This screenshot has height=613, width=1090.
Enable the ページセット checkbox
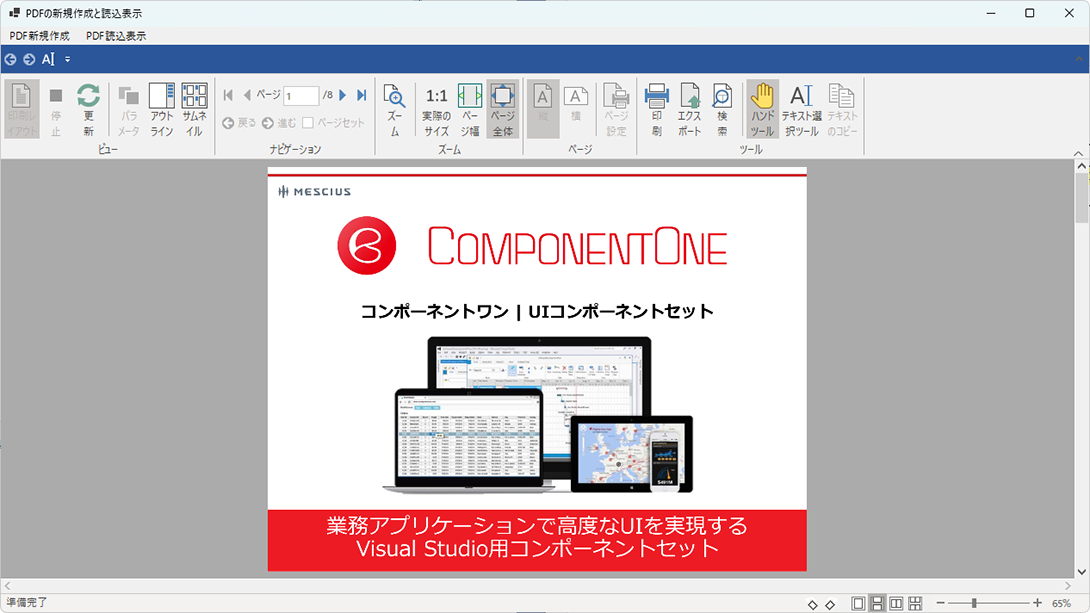(308, 123)
